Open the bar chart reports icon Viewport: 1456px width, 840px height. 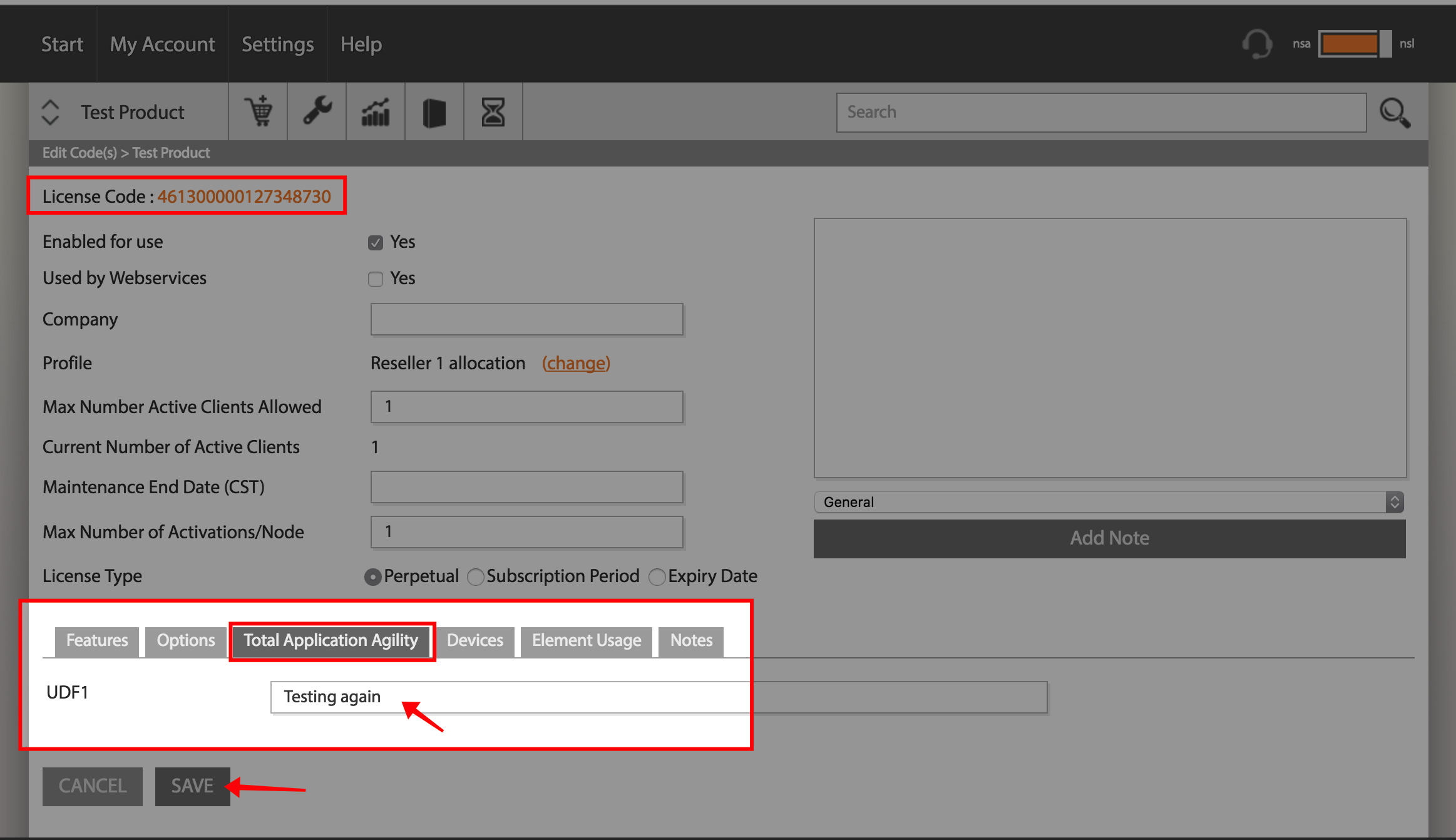(x=376, y=112)
